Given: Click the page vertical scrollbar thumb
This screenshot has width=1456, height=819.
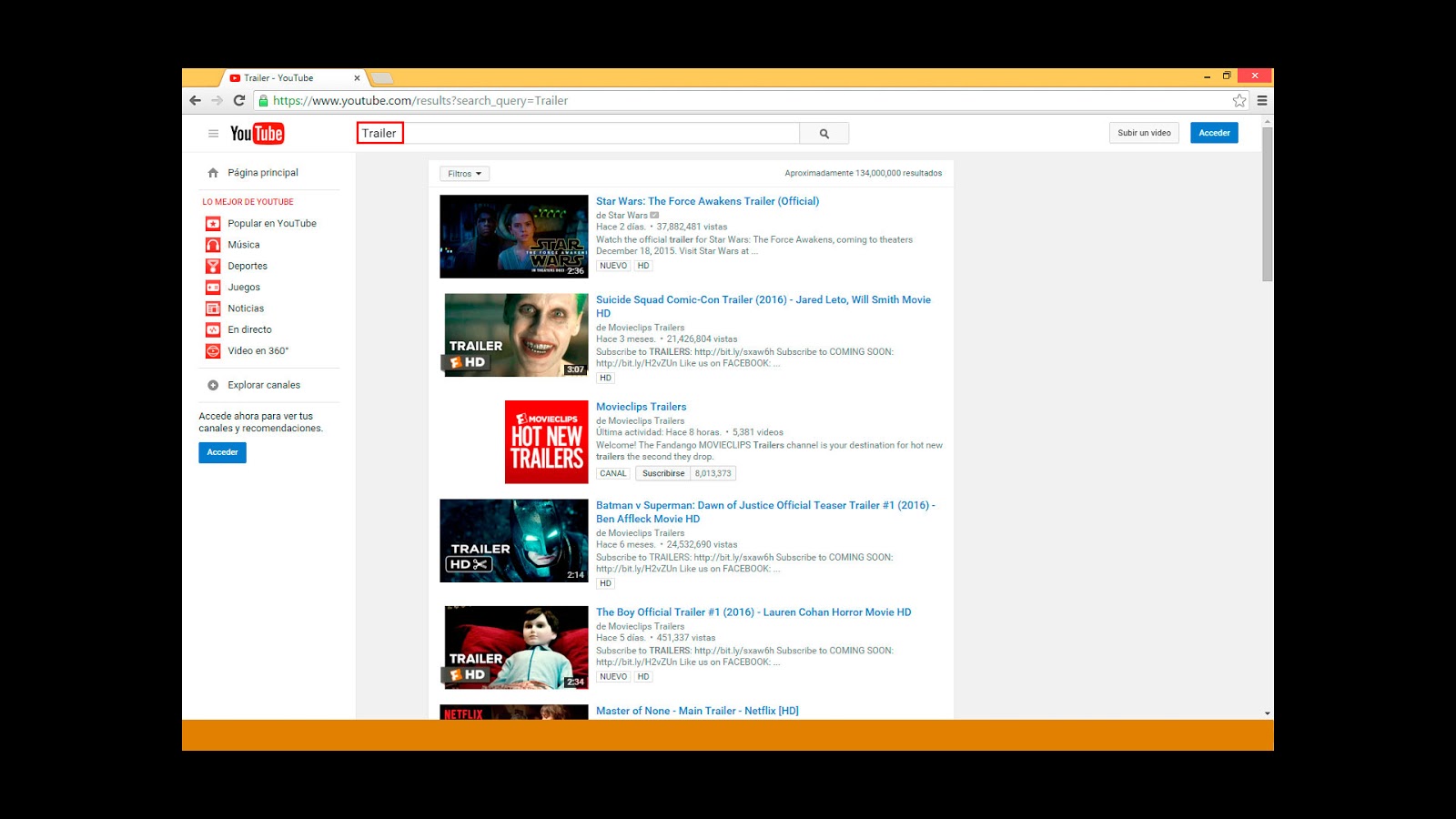Looking at the screenshot, I should pos(1268,205).
